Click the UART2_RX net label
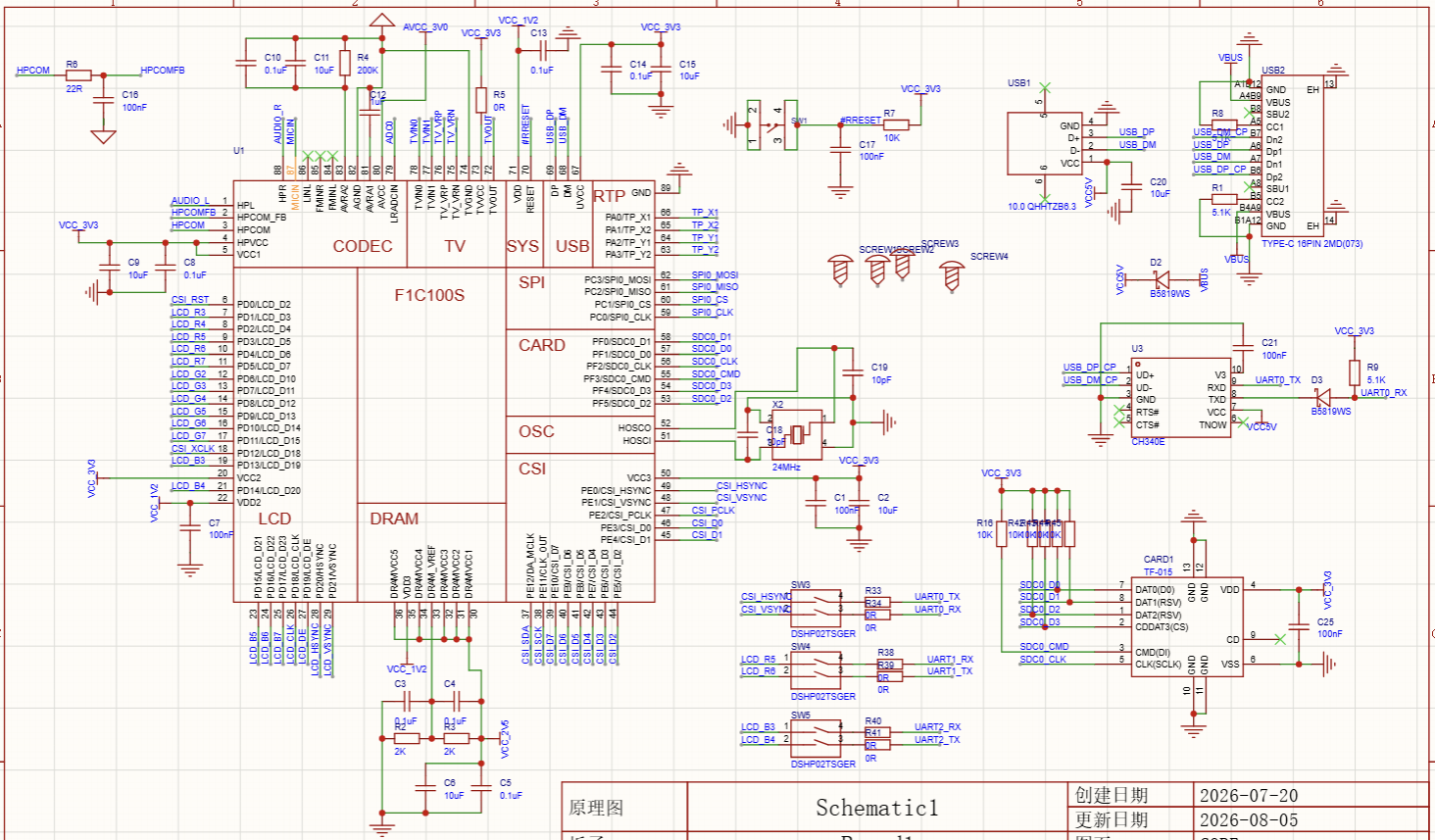Viewport: 1435px width, 840px height. pyautogui.click(x=937, y=727)
